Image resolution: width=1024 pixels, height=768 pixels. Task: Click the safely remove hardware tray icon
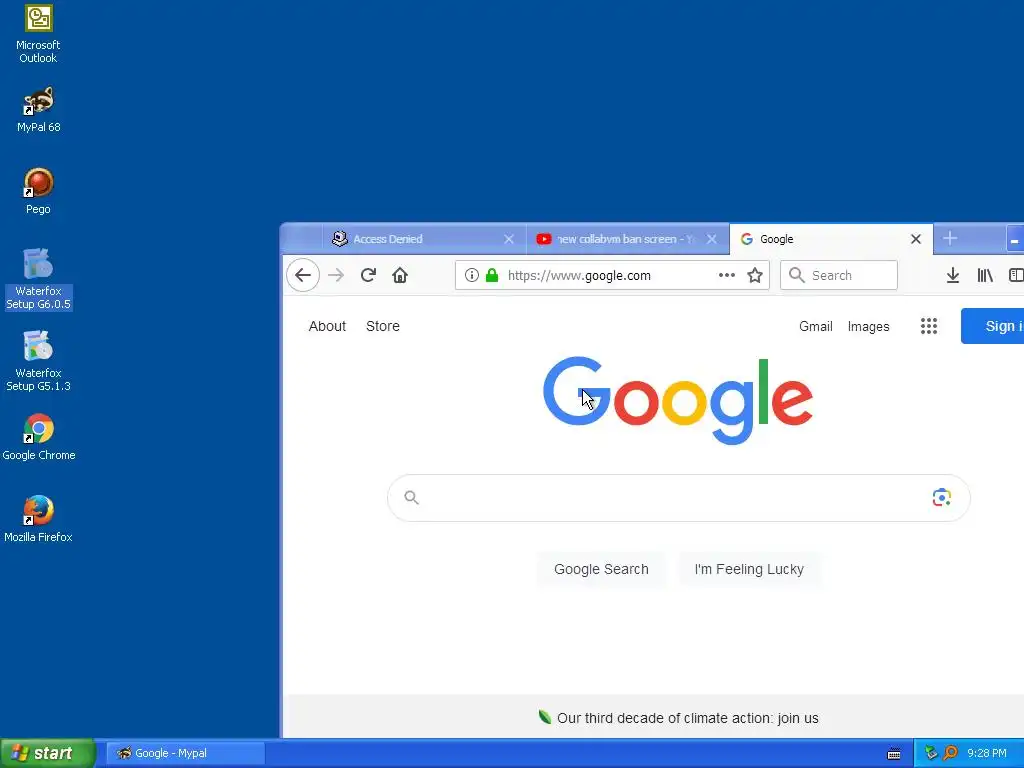[x=931, y=753]
